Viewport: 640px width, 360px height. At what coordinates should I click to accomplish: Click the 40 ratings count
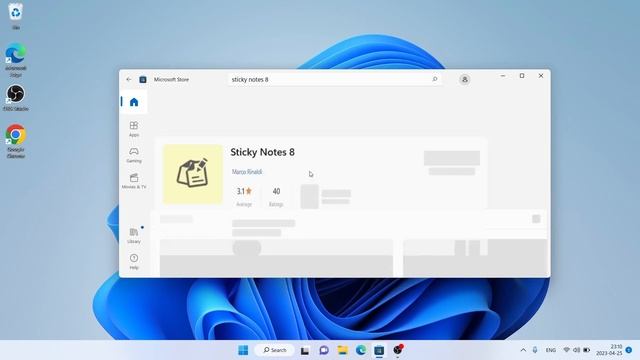276,191
